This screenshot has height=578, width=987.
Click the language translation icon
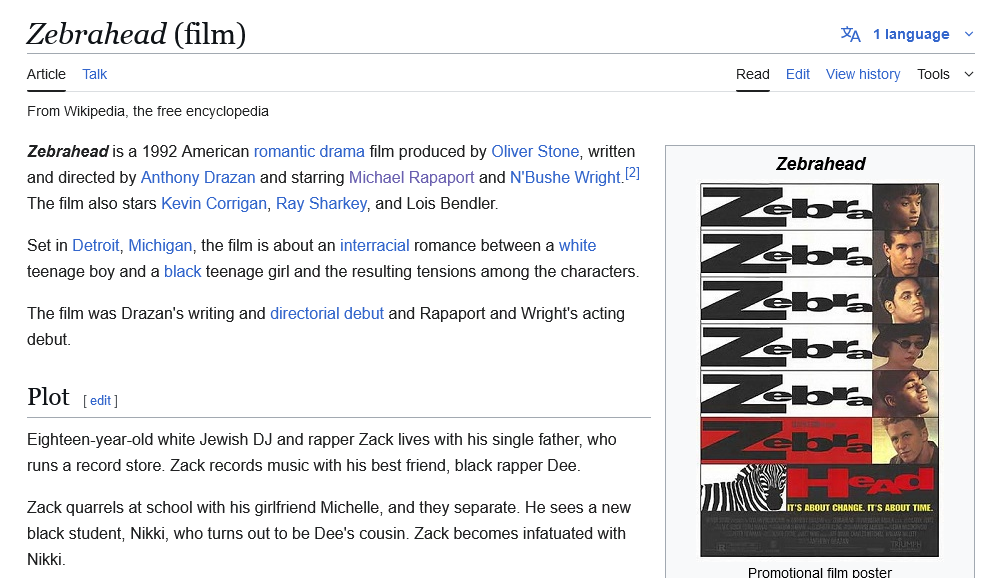pos(850,34)
